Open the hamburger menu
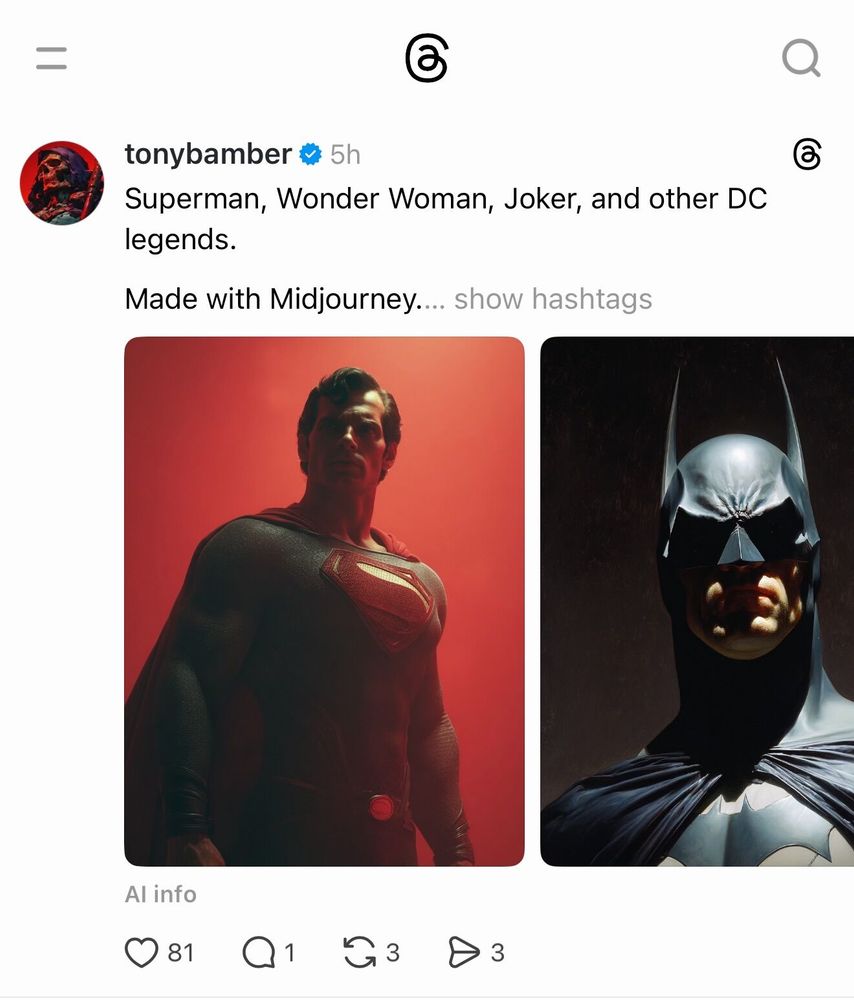This screenshot has width=854, height=1000. [50, 58]
